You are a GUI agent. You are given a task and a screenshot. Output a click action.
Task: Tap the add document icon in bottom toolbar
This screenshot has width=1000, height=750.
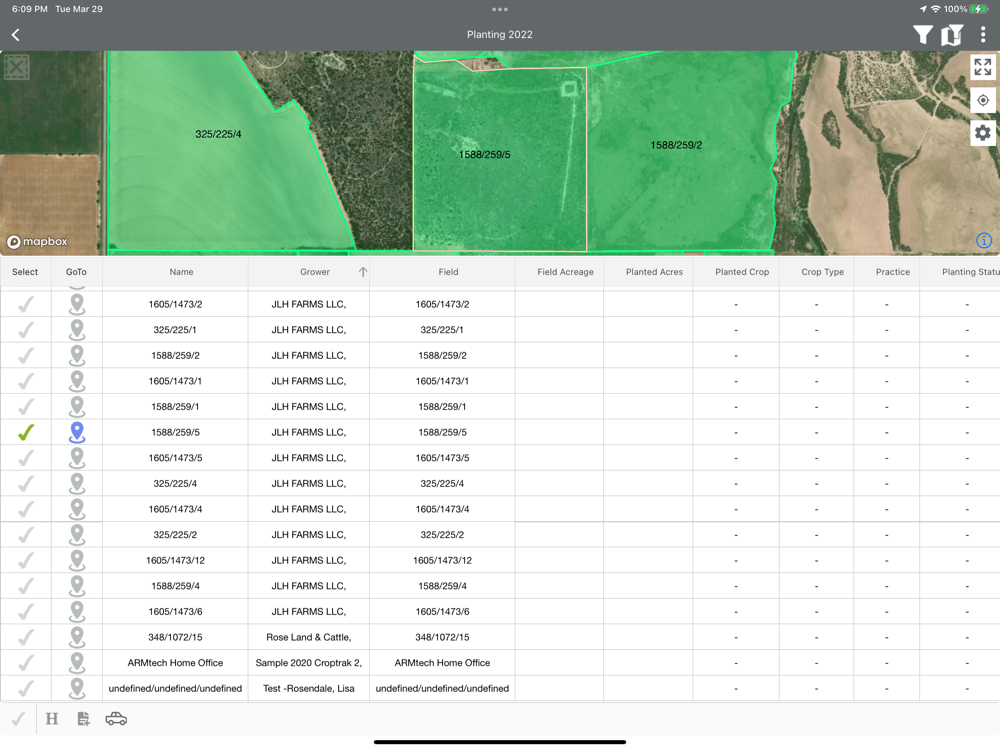[x=83, y=719]
